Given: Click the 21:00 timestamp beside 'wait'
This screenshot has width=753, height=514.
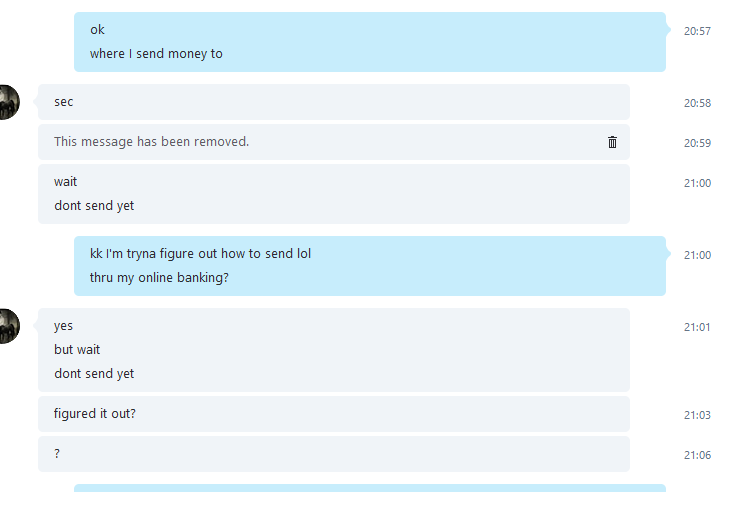Looking at the screenshot, I should [697, 183].
